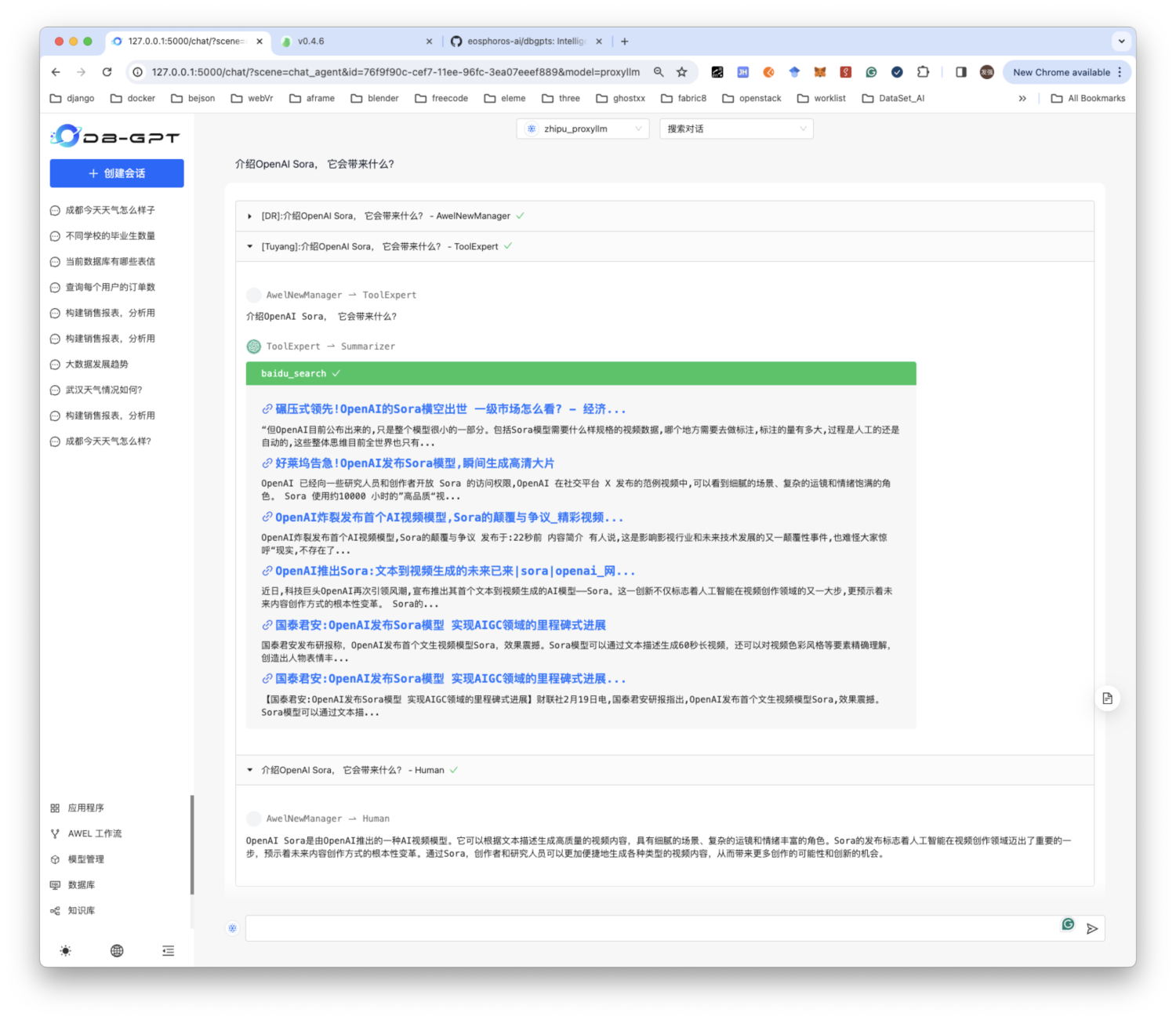Image resolution: width=1176 pixels, height=1020 pixels.
Task: Collapse the sidebar menu icon
Action: pos(168,951)
